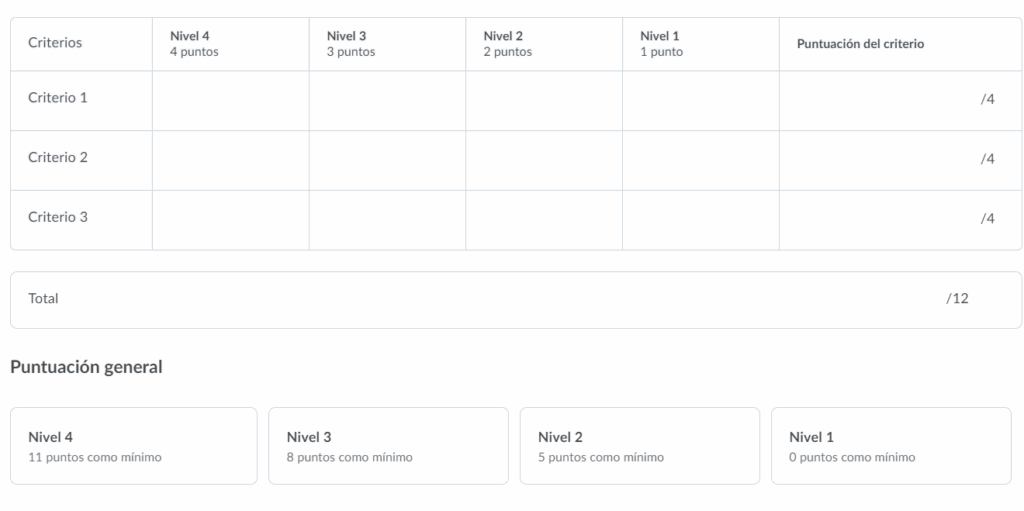Pick Nivel 1 cell in Criterio 3 row
The image size is (1024, 511).
[700, 219]
